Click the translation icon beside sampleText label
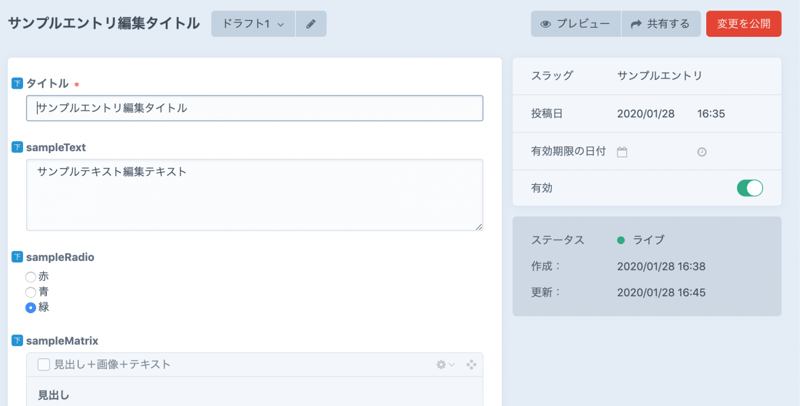Screen dimensions: 800x406 point(17,148)
